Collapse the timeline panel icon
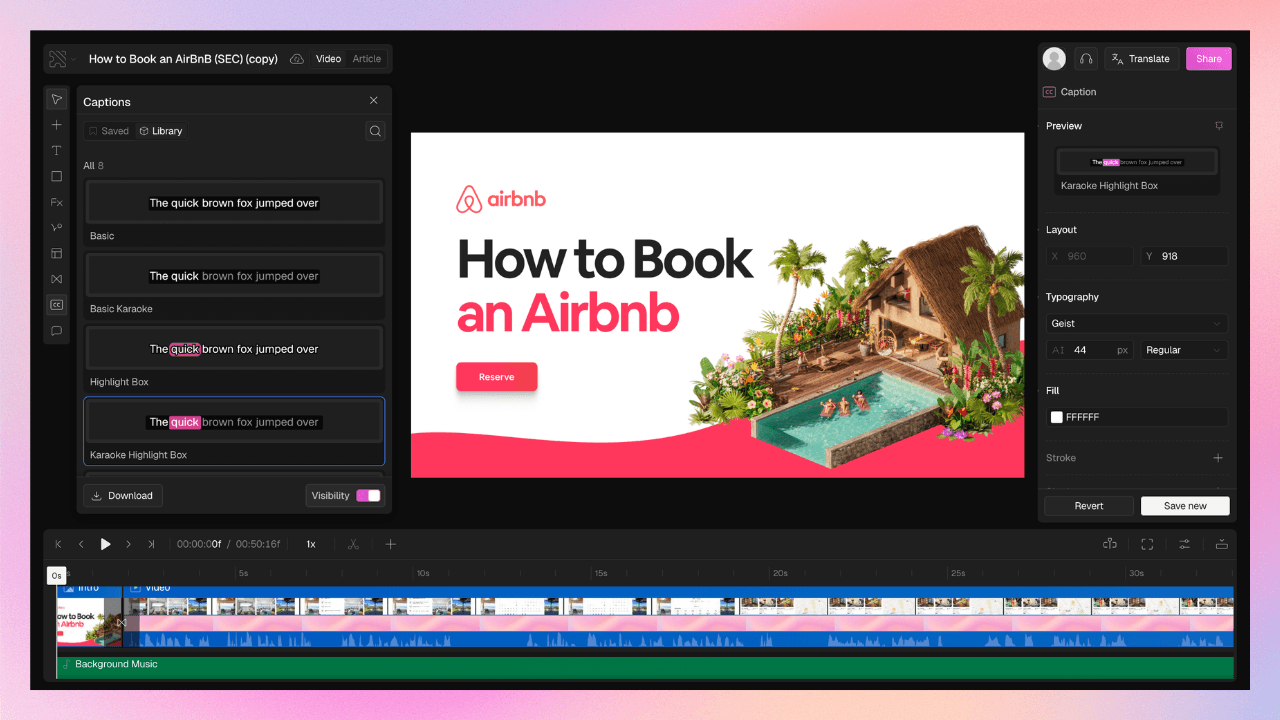1280x720 pixels. [1221, 544]
